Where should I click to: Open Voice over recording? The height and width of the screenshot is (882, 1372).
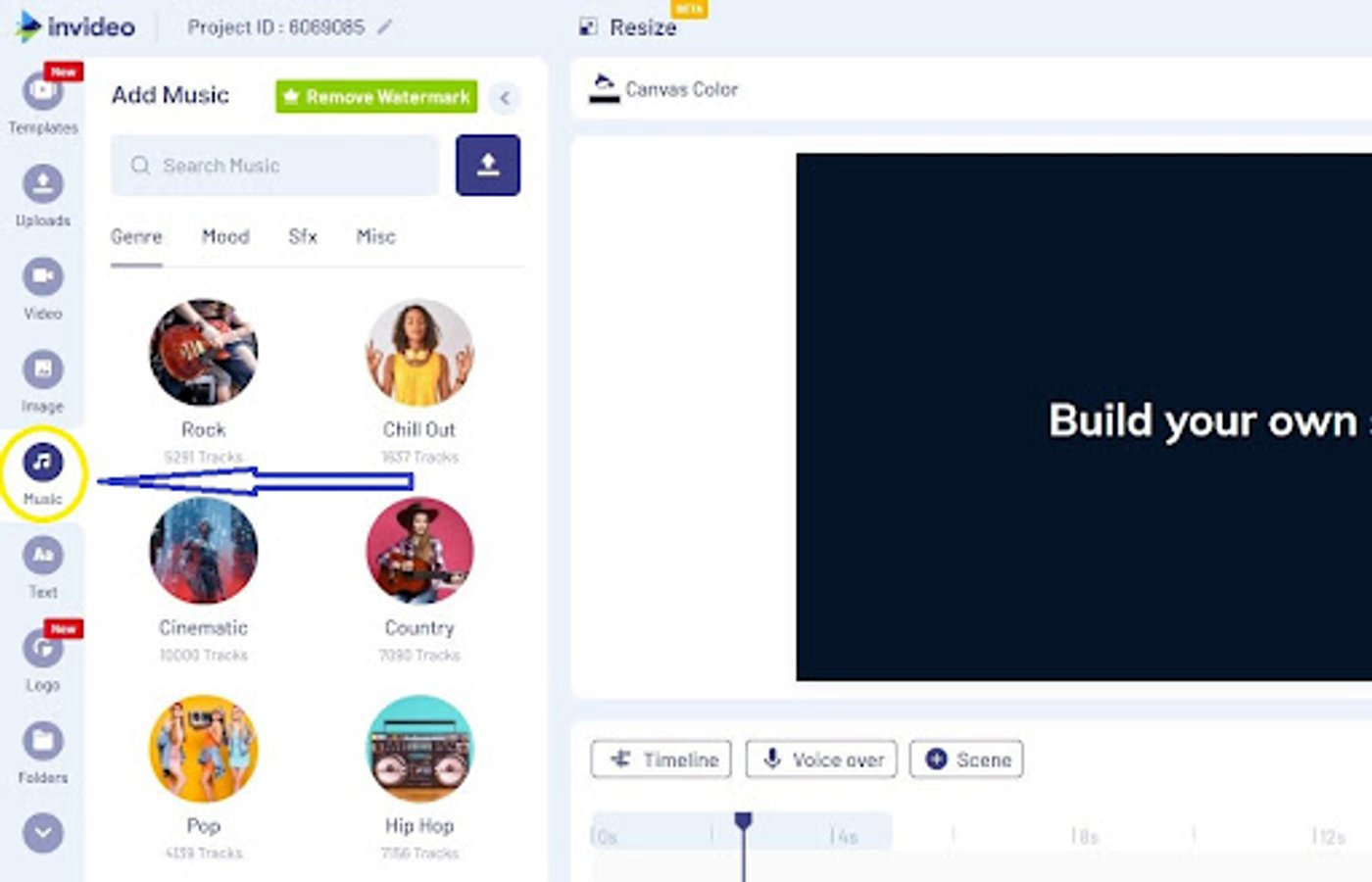click(820, 759)
